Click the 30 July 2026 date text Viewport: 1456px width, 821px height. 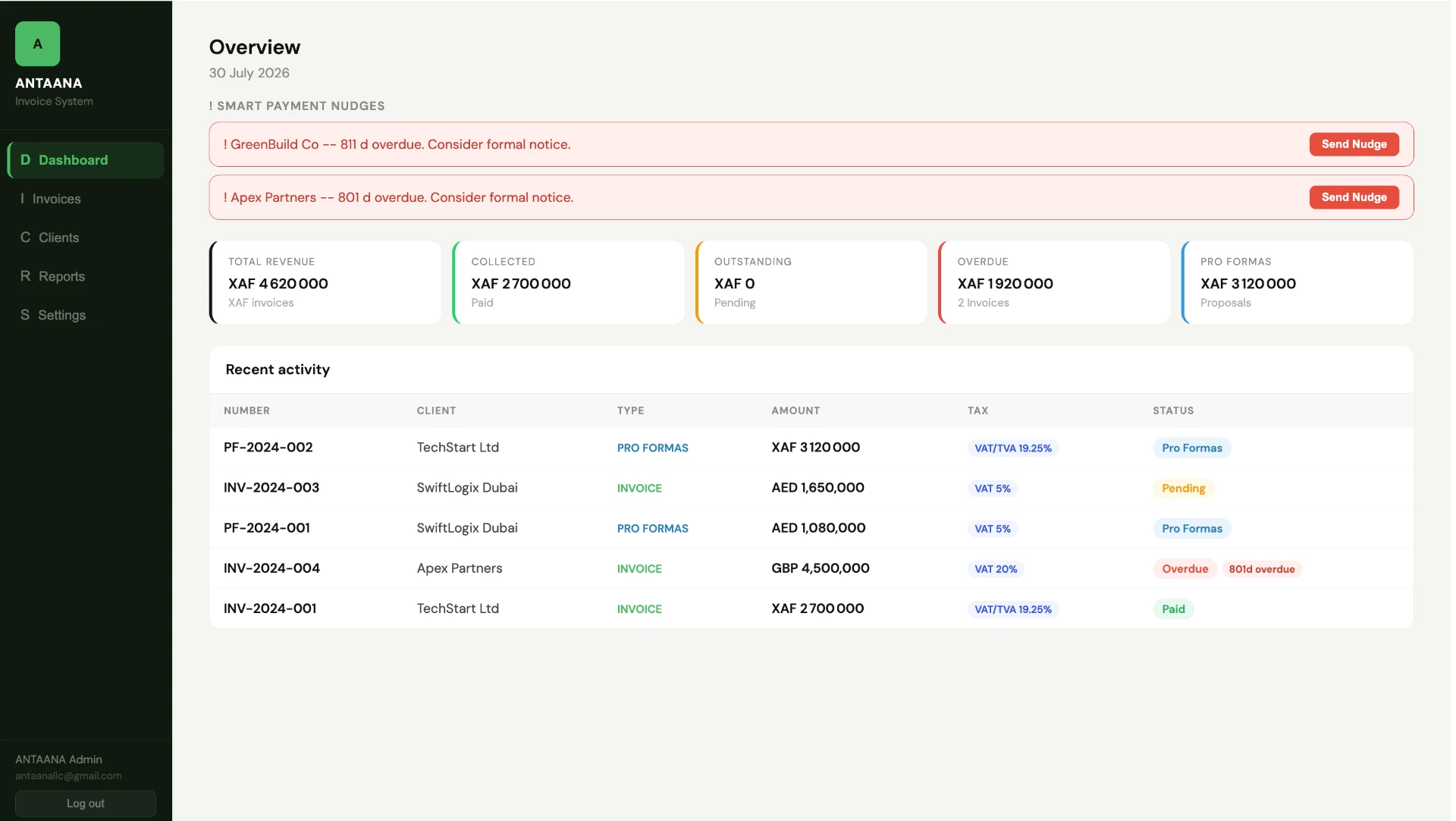[x=249, y=73]
